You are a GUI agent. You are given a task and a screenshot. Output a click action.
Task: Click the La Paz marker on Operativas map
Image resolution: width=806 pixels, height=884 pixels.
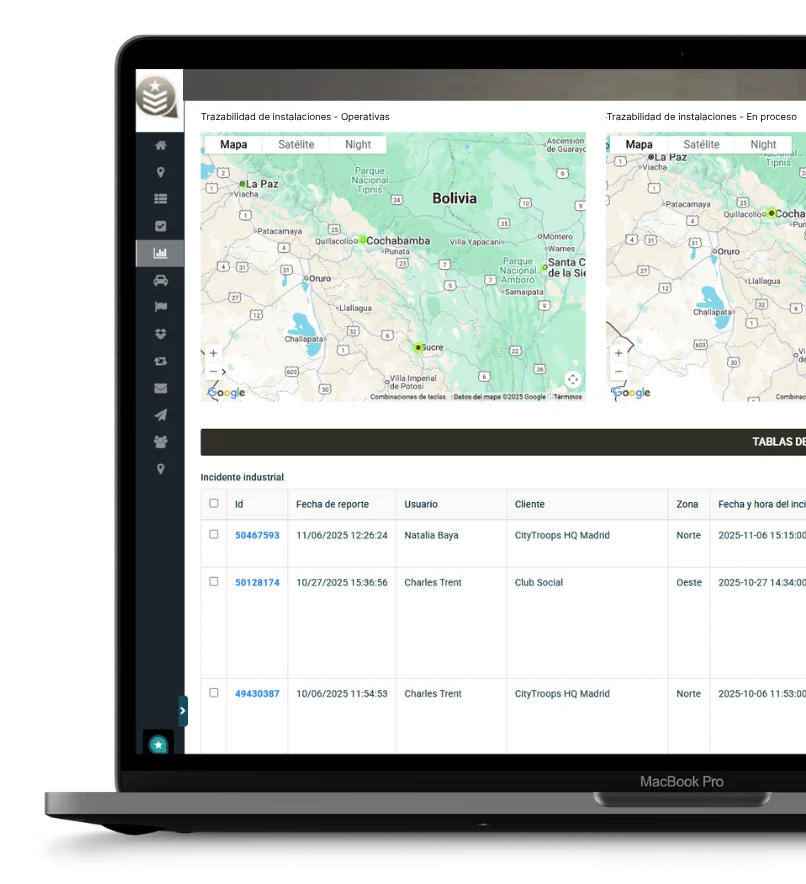(243, 184)
